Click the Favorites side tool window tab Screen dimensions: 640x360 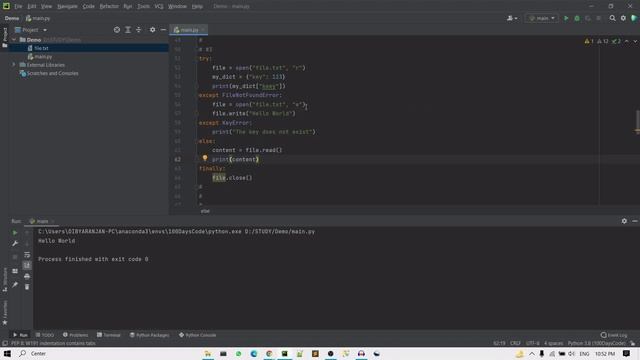click(5, 313)
